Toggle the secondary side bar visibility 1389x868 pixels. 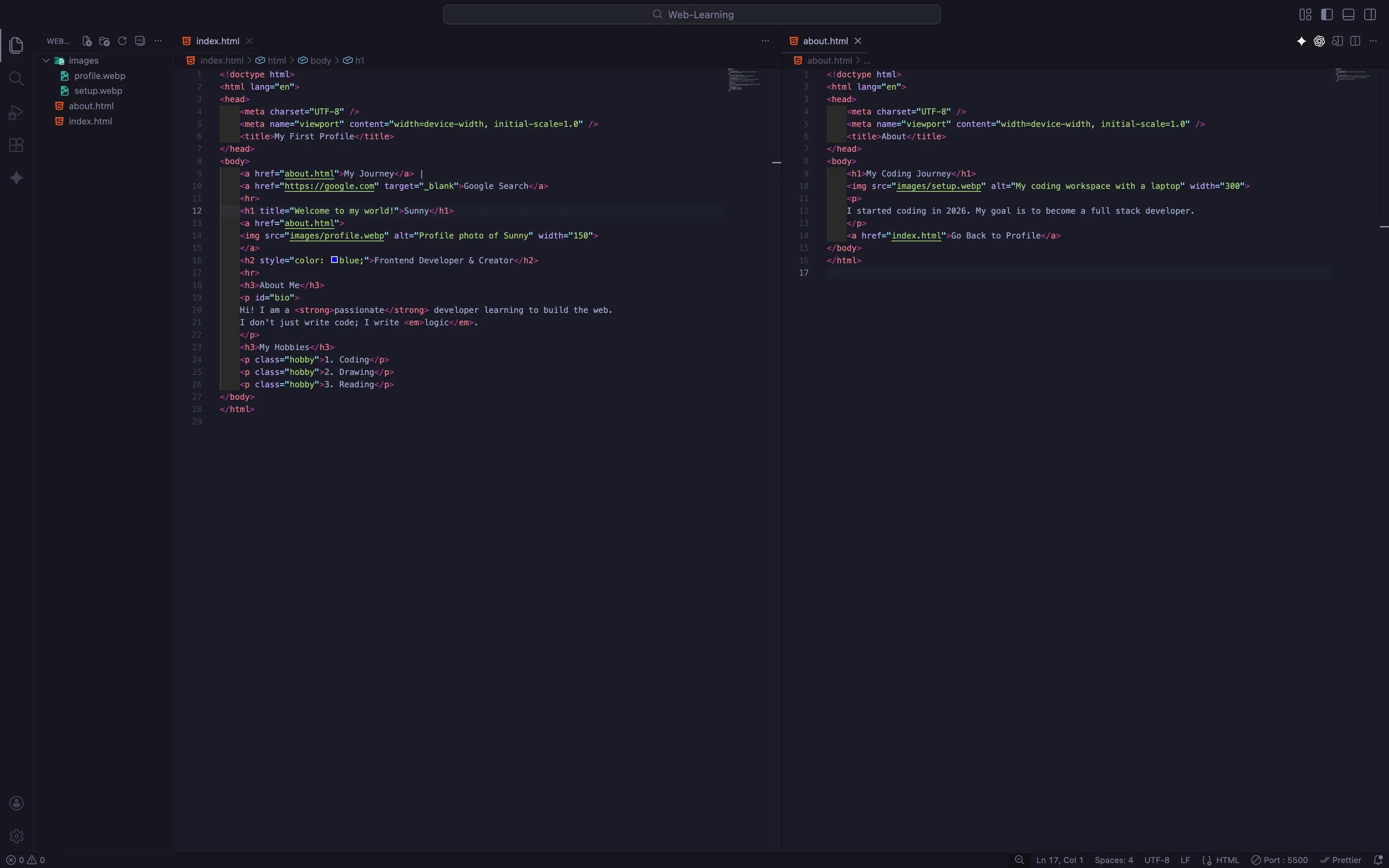click(1370, 14)
